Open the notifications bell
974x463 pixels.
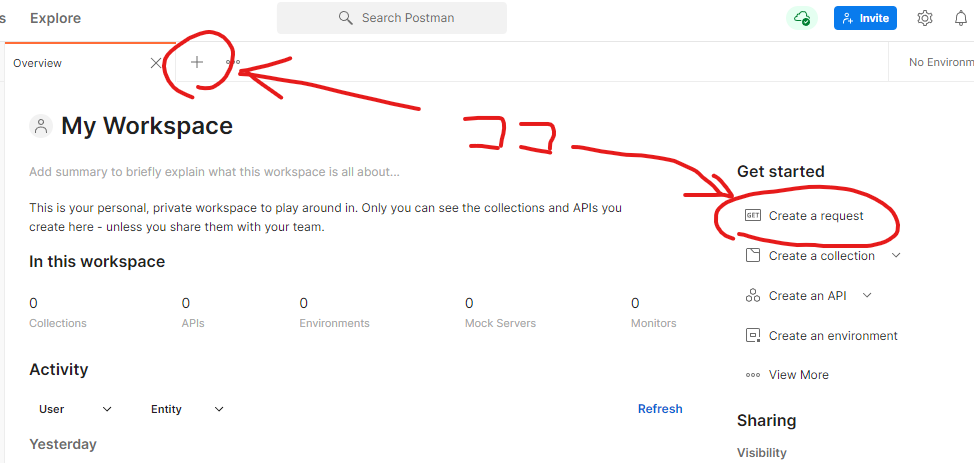click(x=961, y=18)
